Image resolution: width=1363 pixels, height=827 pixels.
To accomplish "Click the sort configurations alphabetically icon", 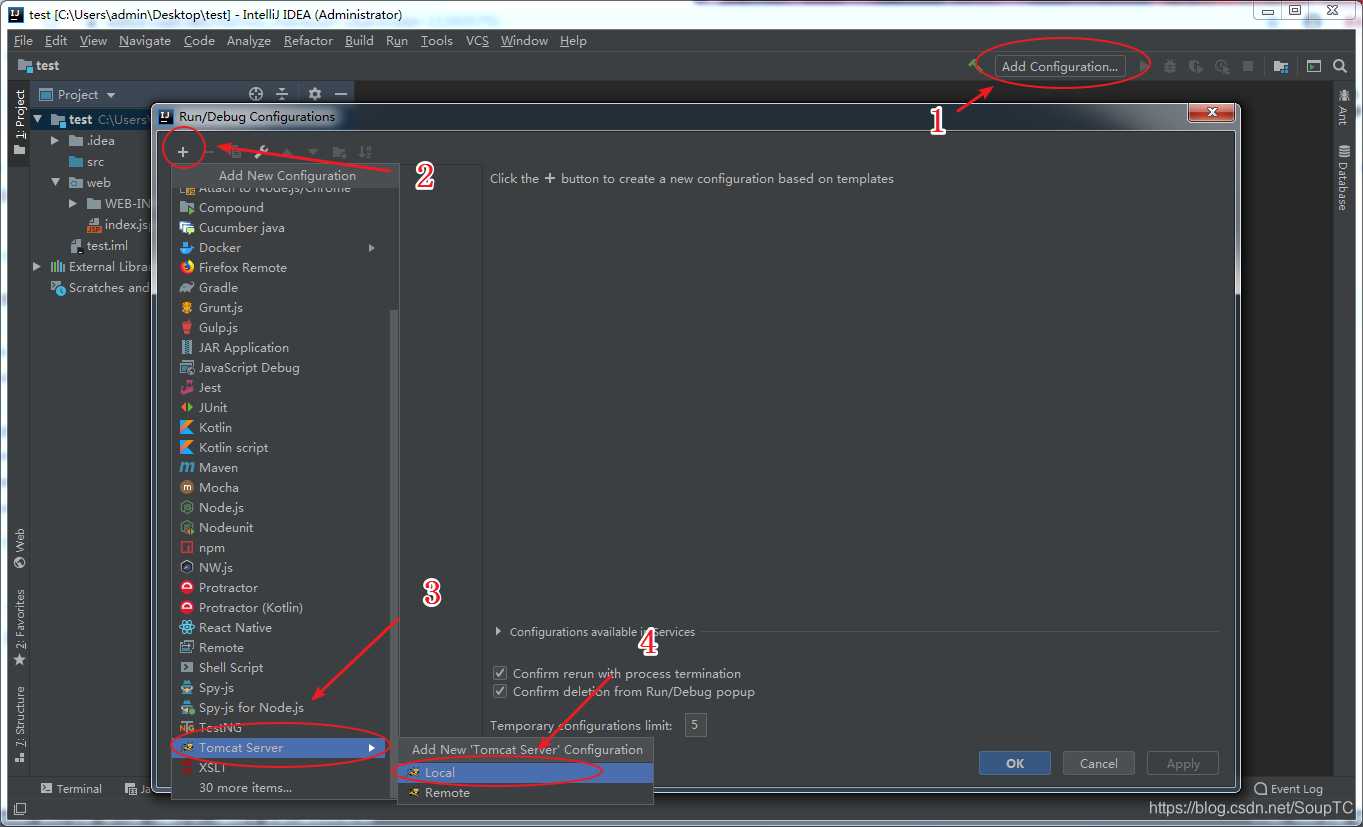I will (366, 152).
